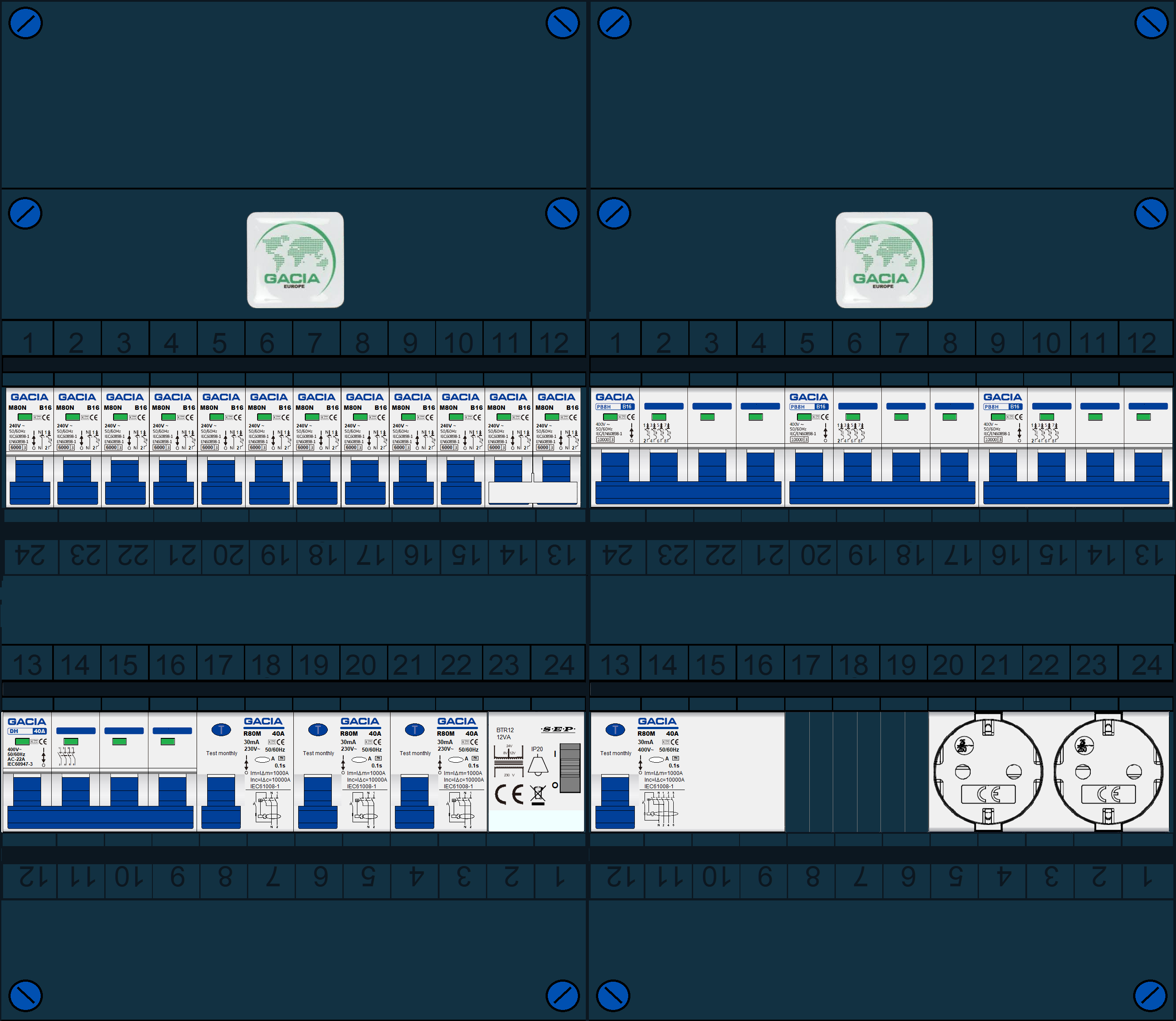The width and height of the screenshot is (1176, 1021).
Task: Click the green indicator on the twelfth M80N breaker
Action: pyautogui.click(x=552, y=417)
